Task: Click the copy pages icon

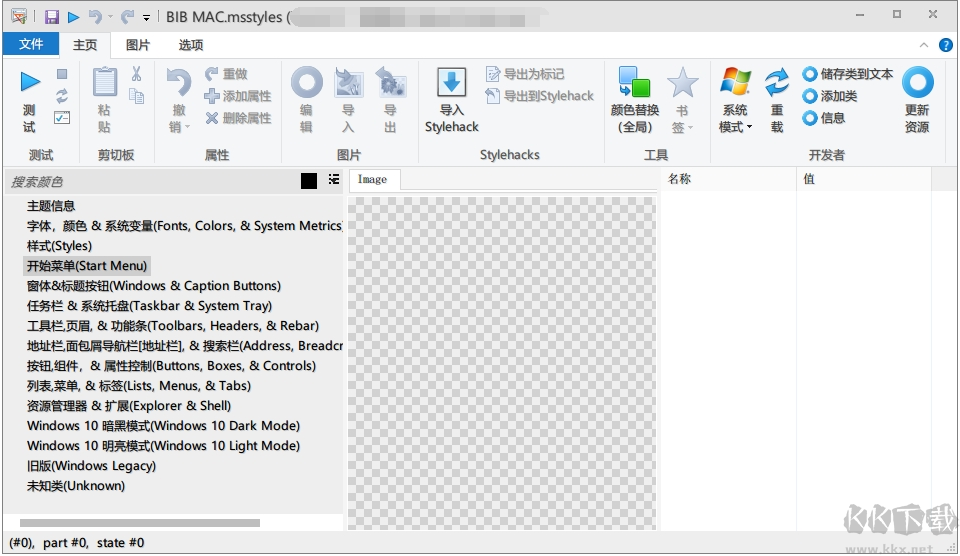Action: tap(137, 96)
